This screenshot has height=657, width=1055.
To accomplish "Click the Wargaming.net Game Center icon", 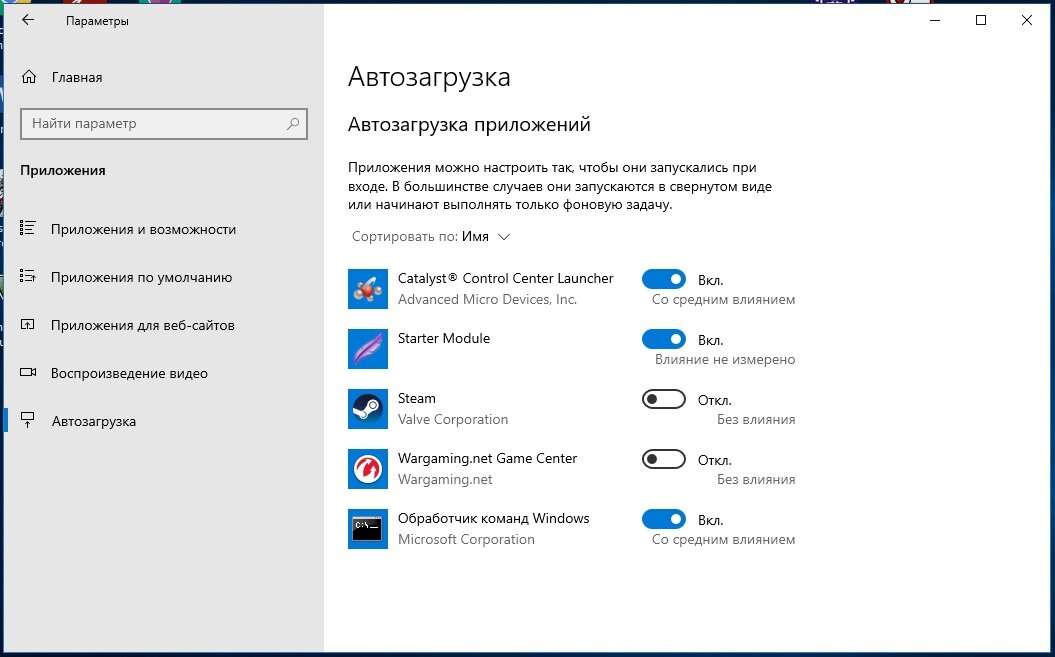I will 367,469.
